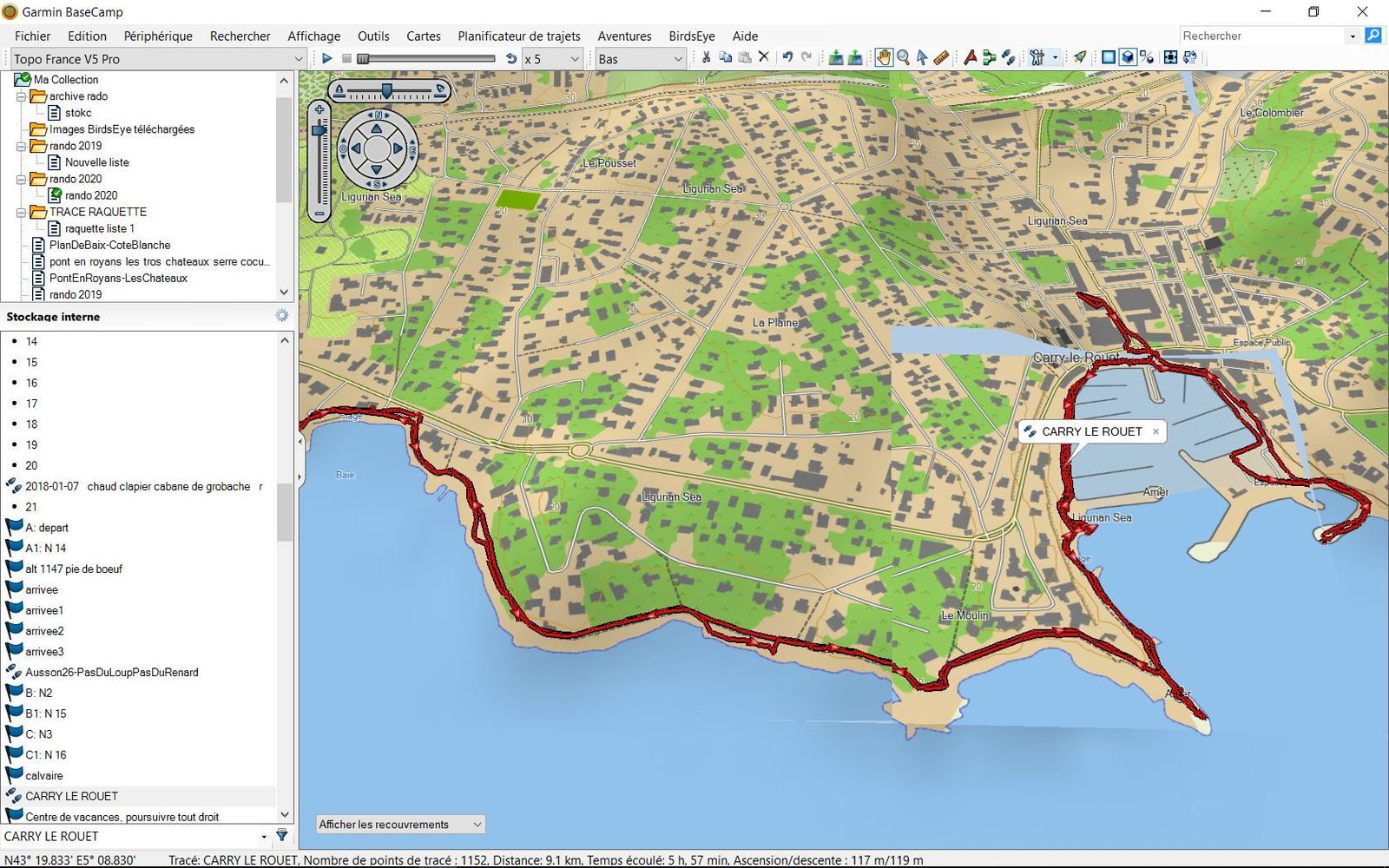Select alt 1147 pie de boeuf waypoint
Image resolution: width=1389 pixels, height=868 pixels.
(74, 569)
